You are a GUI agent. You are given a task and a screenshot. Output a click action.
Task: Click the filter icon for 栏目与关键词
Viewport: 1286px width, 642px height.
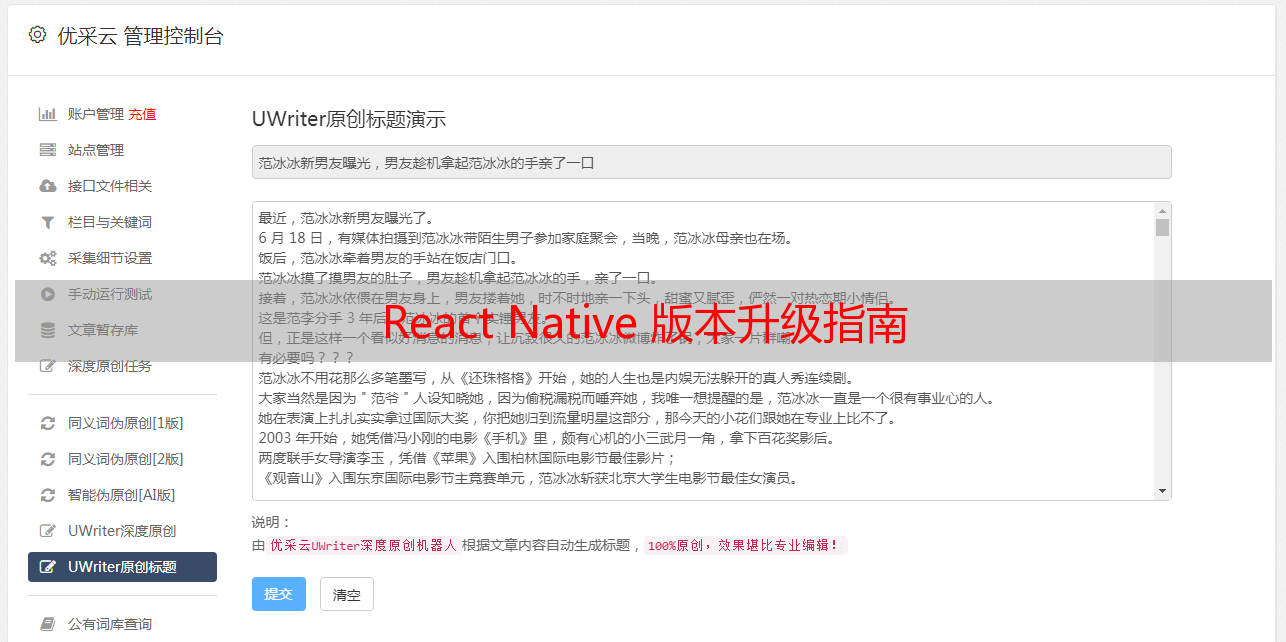[47, 222]
